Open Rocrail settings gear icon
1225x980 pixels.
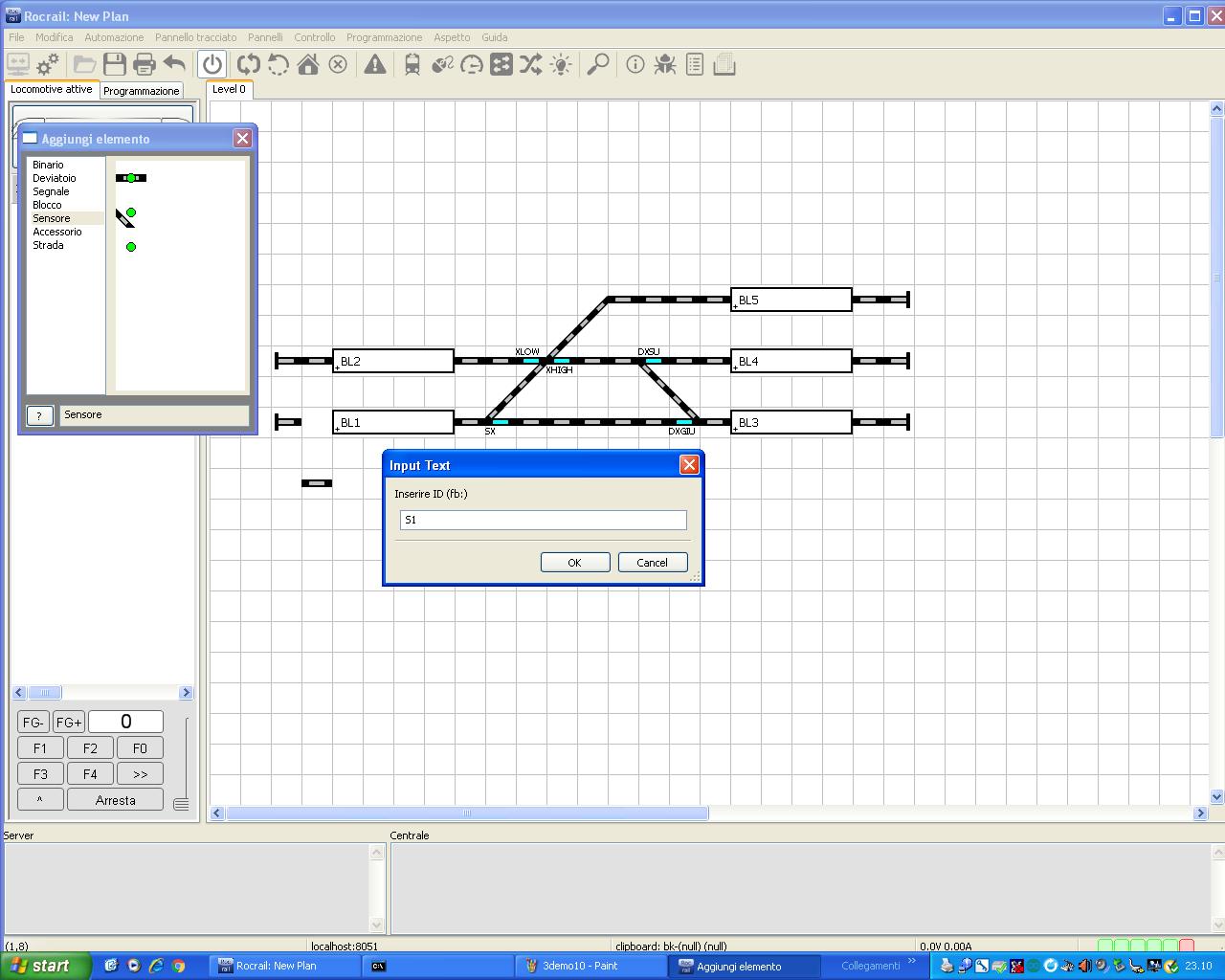[48, 64]
